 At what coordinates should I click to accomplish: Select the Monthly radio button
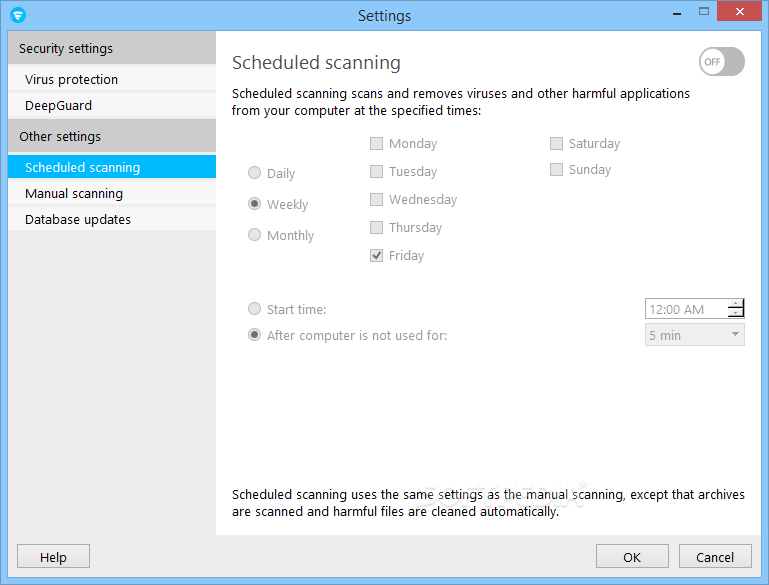coord(254,234)
